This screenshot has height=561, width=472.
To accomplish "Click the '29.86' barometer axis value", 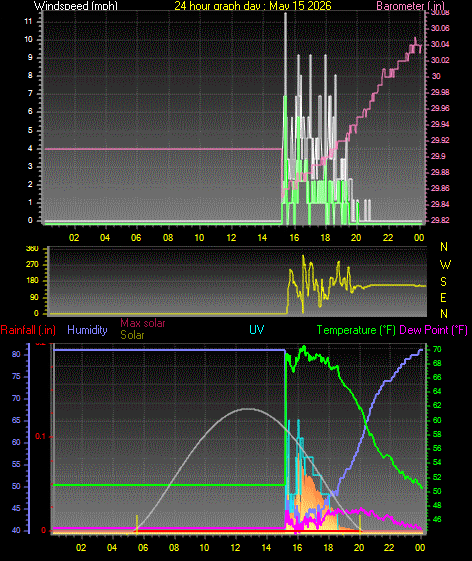I will tap(440, 188).
